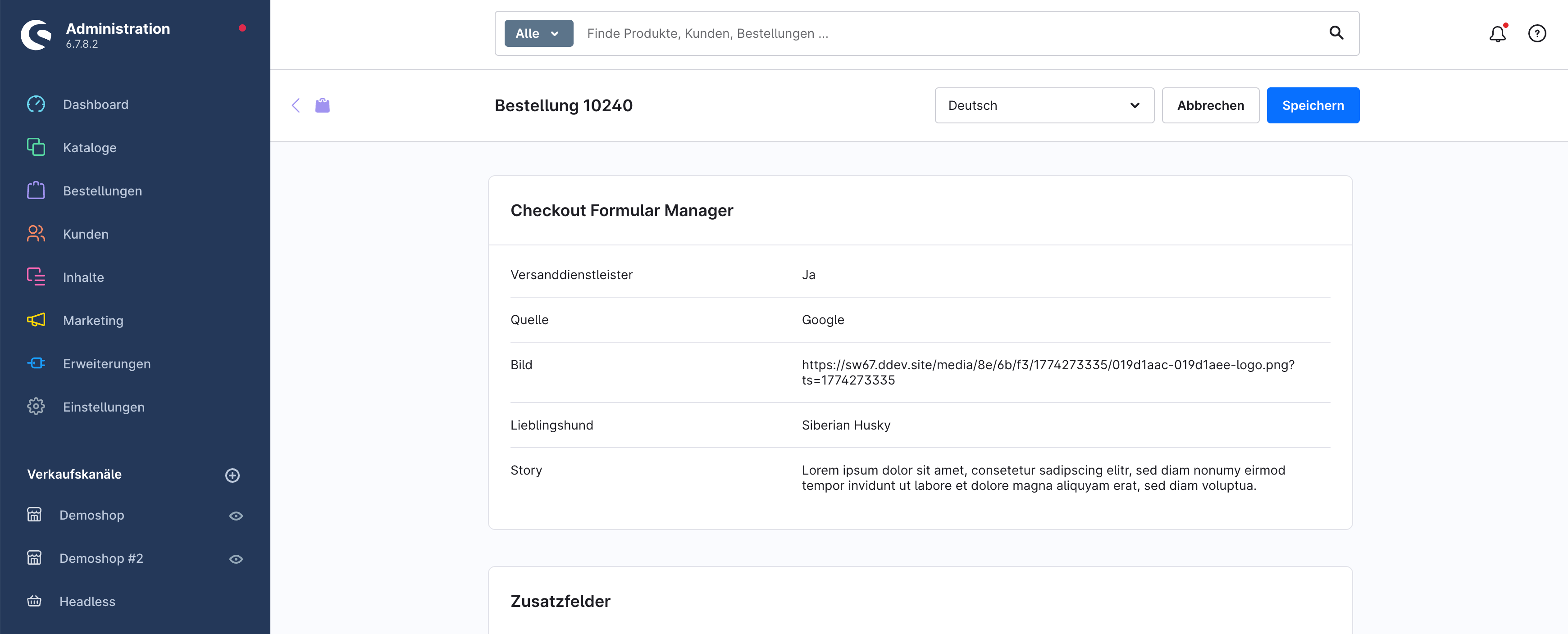Open notifications via the bell icon
Image resolution: width=1568 pixels, height=634 pixels.
[1497, 33]
